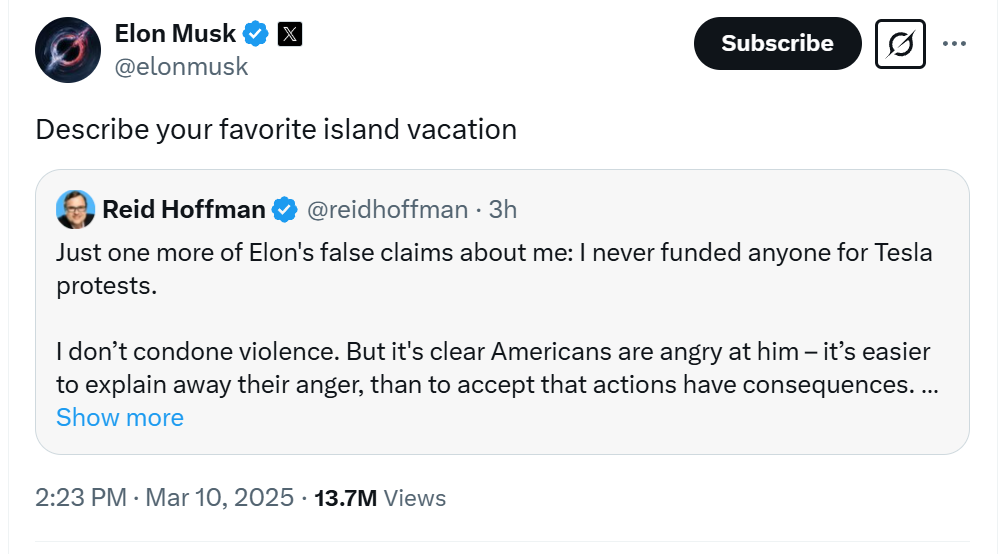Click the trailing ellipsis after 'consequences.'
Screen dimensions: 999x554
(x=930, y=385)
